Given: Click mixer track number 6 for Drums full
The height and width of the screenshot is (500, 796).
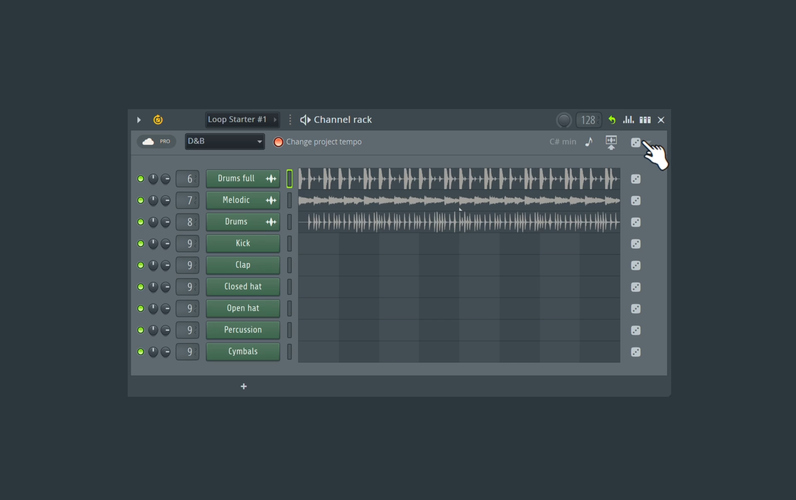Looking at the screenshot, I should (x=187, y=179).
